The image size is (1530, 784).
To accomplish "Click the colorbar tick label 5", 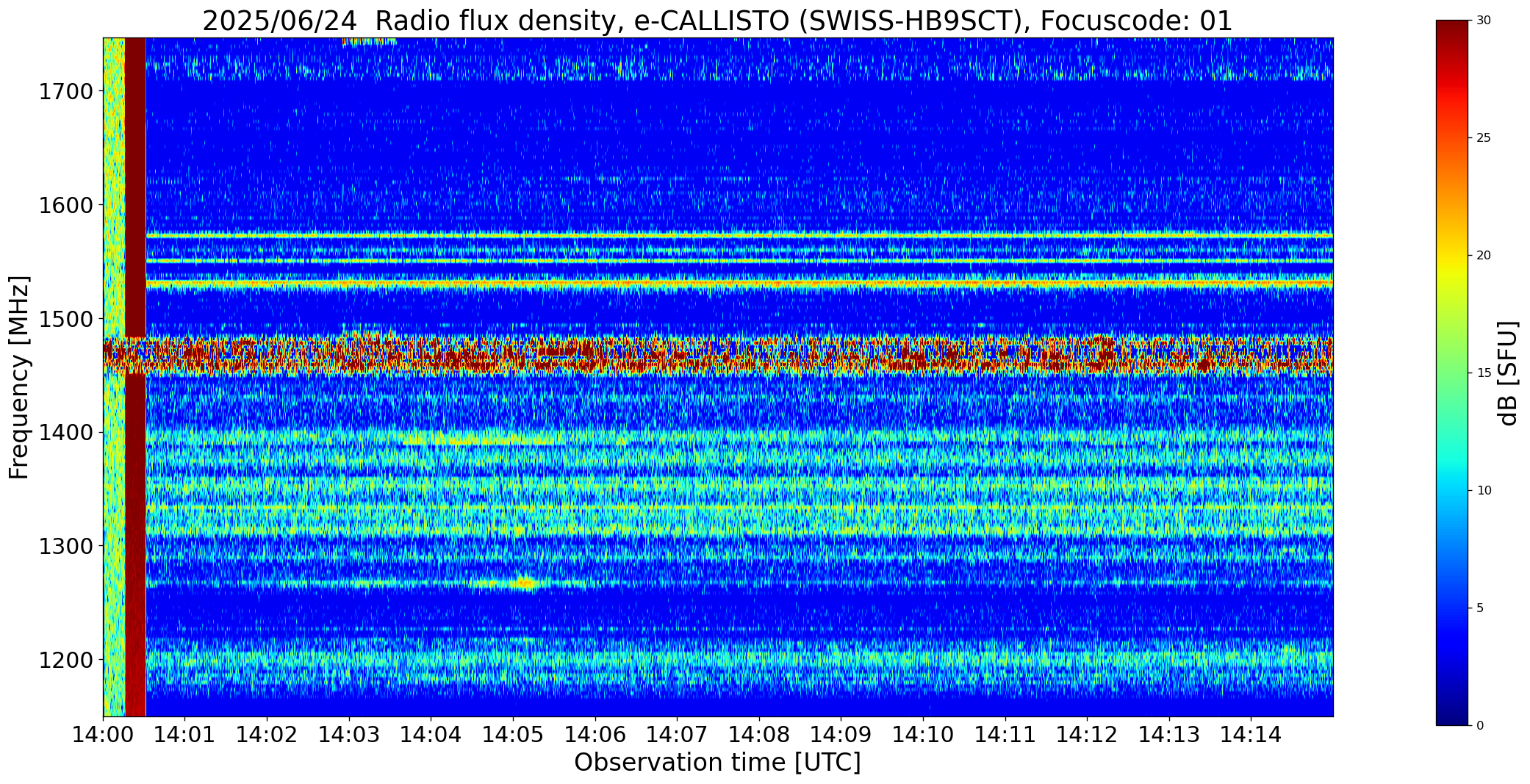I will click(1480, 608).
